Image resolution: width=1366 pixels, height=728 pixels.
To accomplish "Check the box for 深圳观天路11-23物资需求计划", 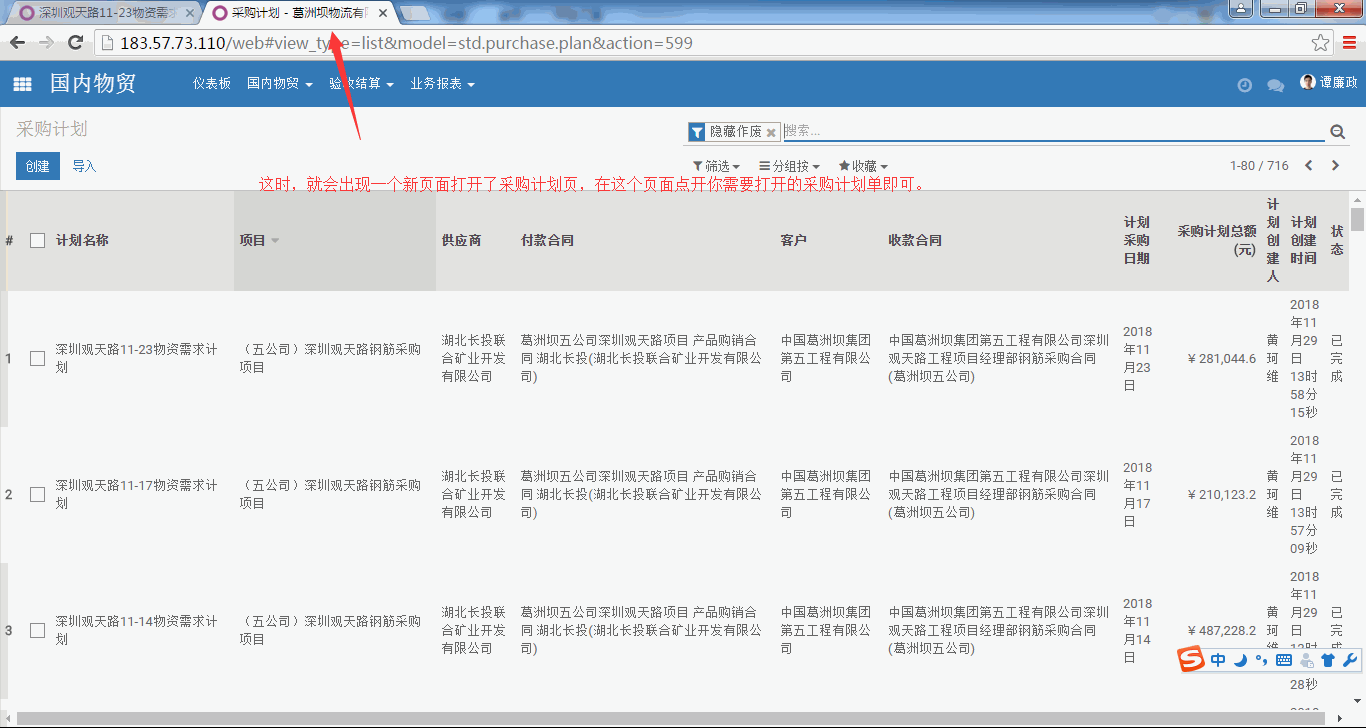I will pos(38,358).
